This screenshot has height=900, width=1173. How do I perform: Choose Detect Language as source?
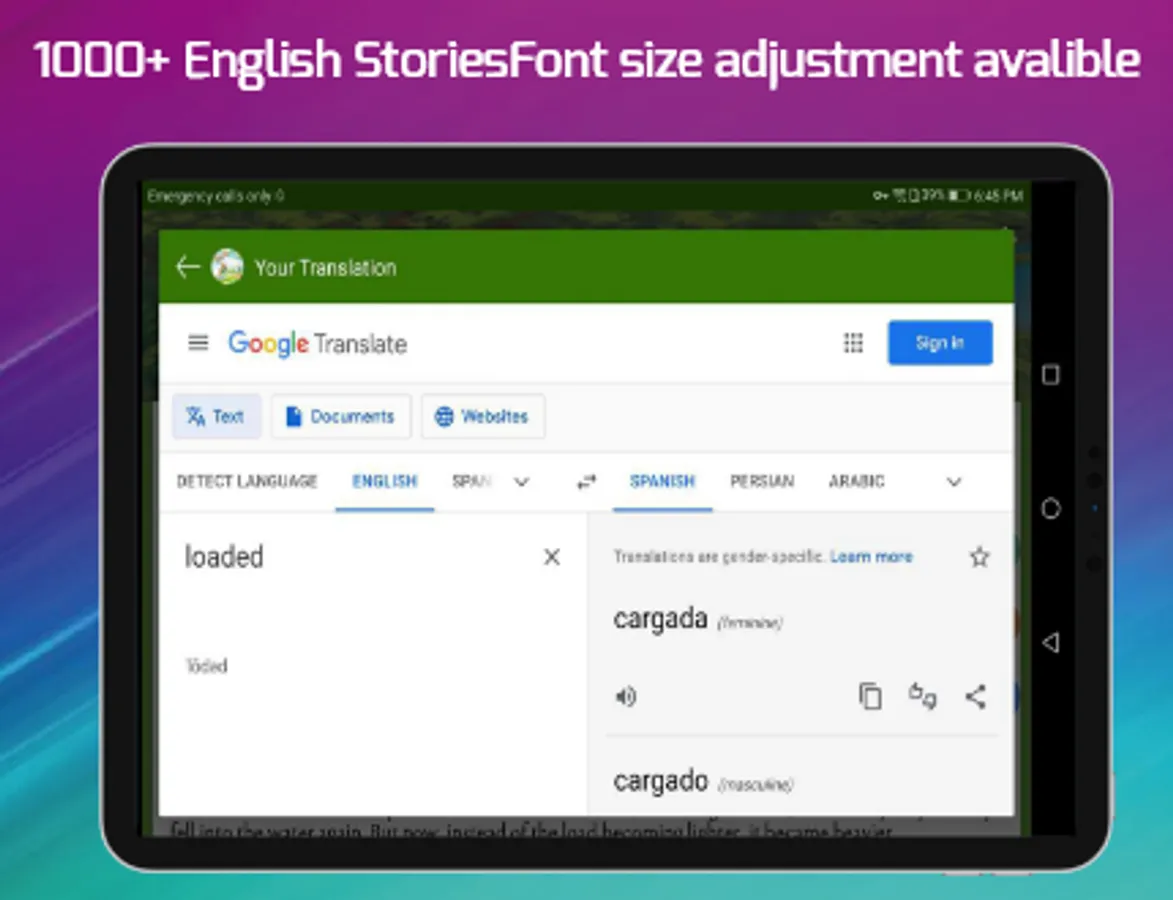(247, 481)
